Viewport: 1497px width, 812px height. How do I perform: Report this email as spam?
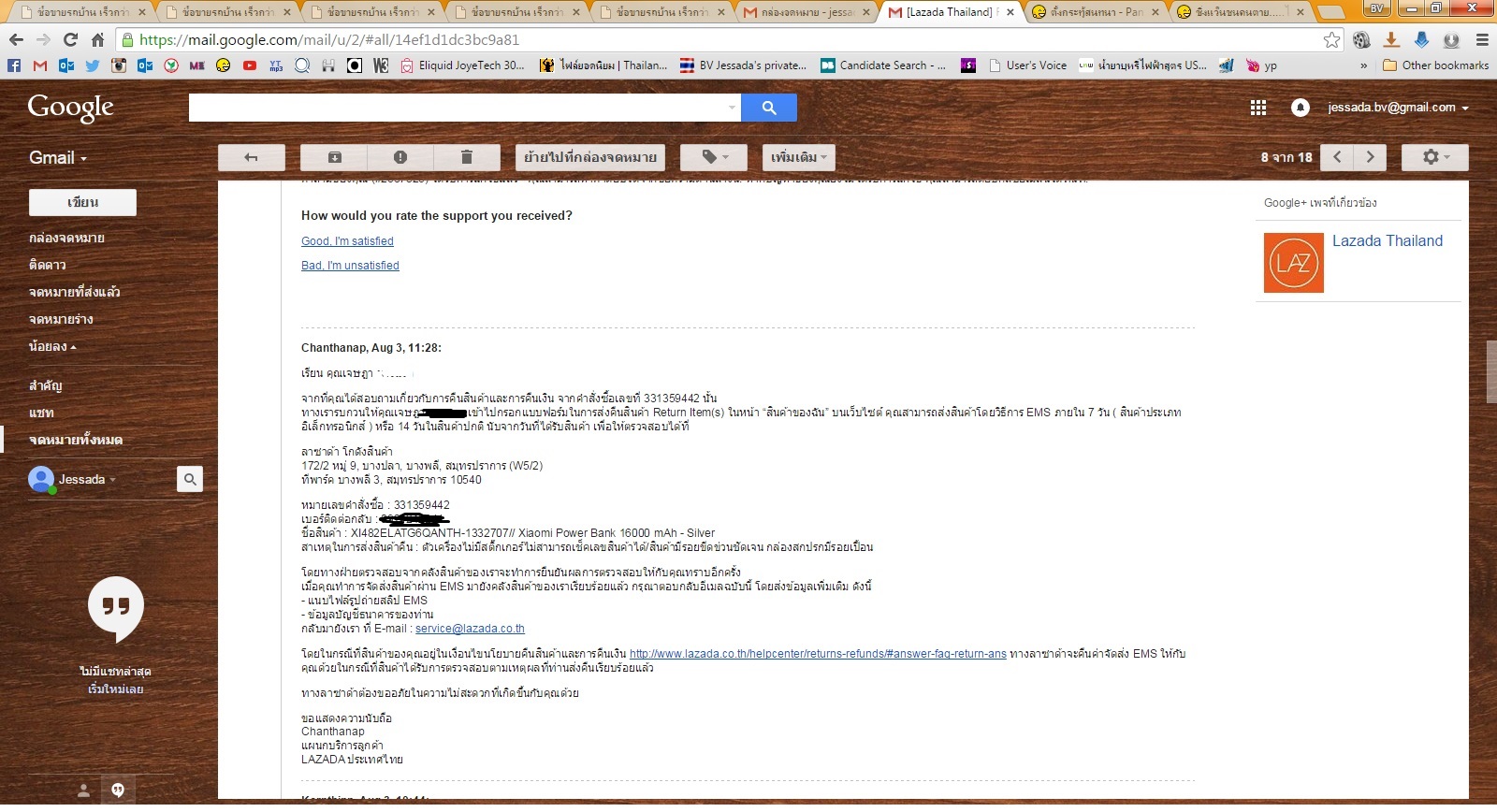[400, 157]
